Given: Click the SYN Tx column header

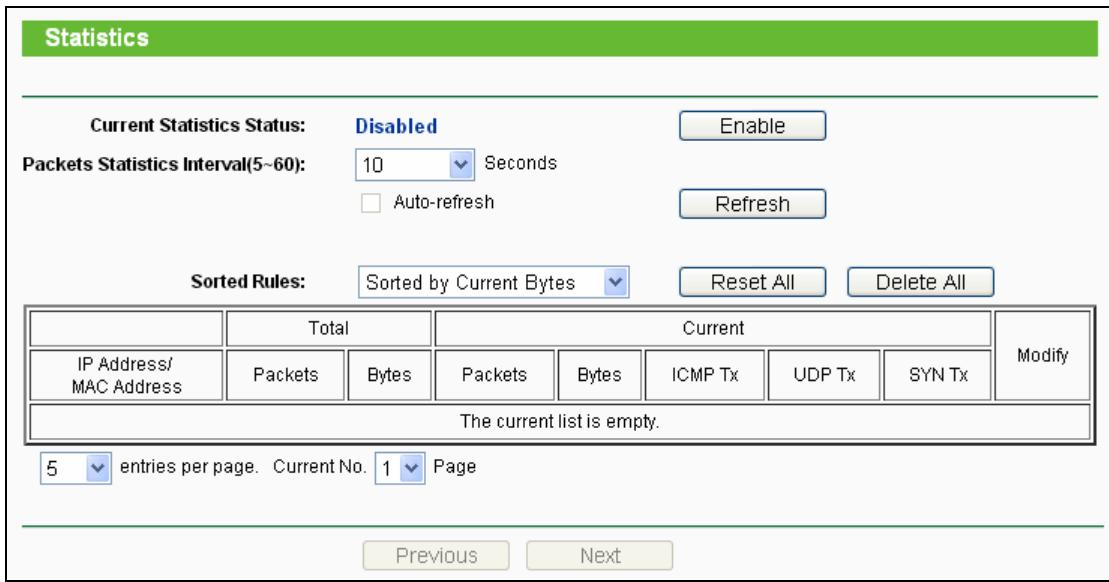Looking at the screenshot, I should pyautogui.click(x=938, y=375).
